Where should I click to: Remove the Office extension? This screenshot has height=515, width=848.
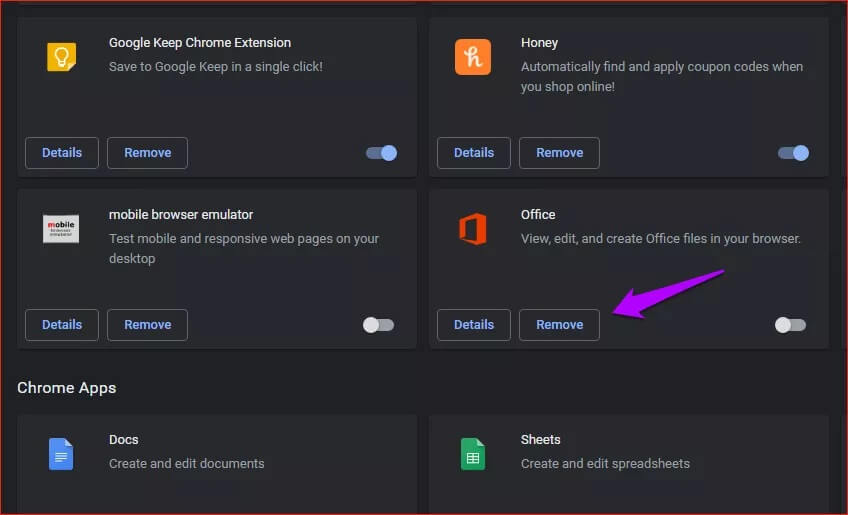point(559,325)
